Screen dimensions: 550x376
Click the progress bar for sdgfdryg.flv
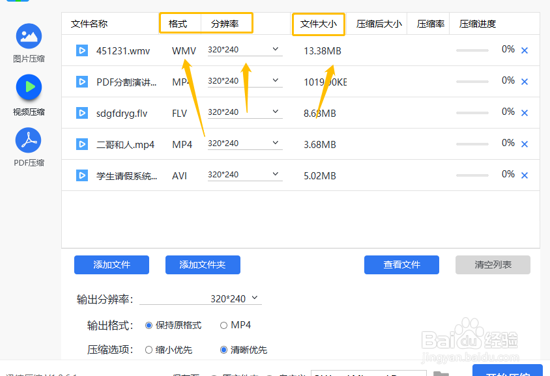(x=472, y=113)
